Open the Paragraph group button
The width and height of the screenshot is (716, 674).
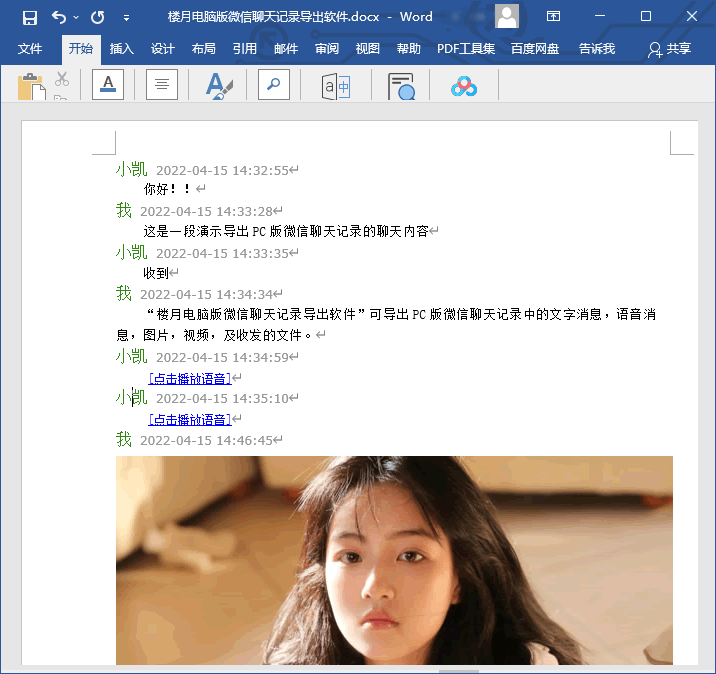coord(162,84)
